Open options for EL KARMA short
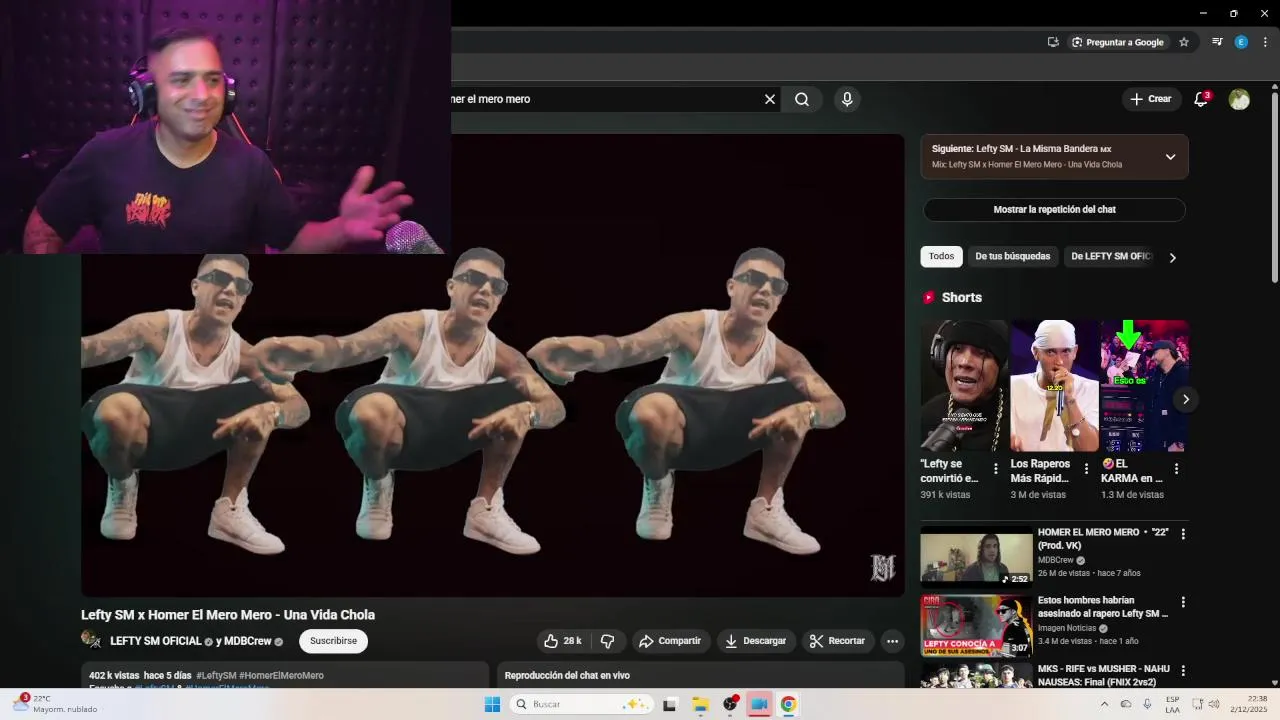The width and height of the screenshot is (1280, 720). [x=1176, y=469]
